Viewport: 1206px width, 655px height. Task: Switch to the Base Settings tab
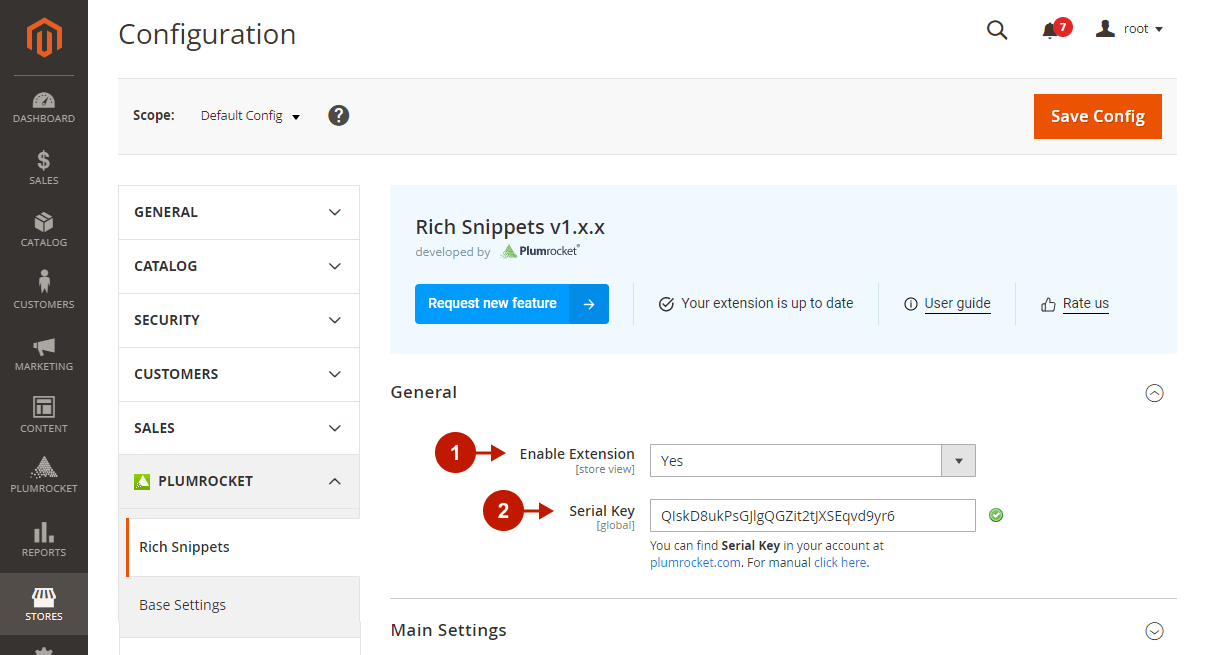click(182, 605)
